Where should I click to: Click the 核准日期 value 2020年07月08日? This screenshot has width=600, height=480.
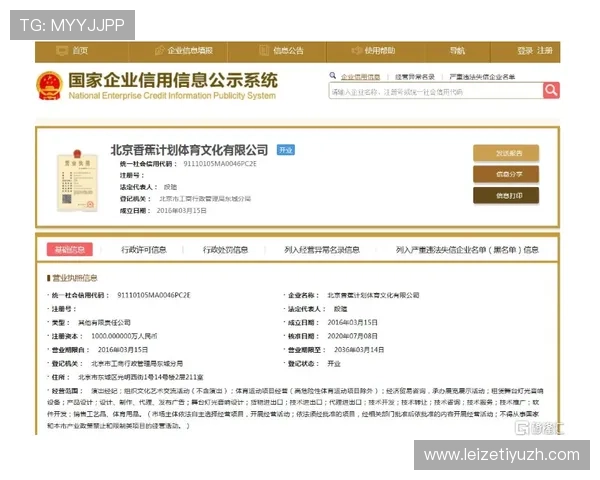pyautogui.click(x=352, y=336)
